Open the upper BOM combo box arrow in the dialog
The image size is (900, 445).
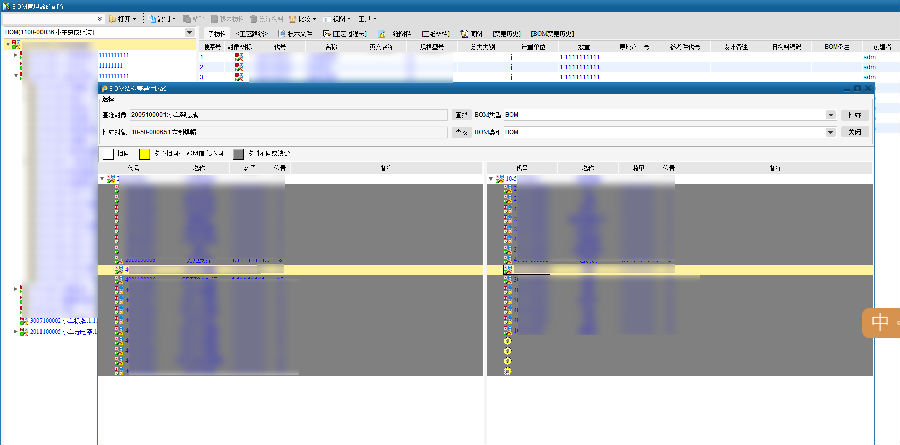click(831, 115)
